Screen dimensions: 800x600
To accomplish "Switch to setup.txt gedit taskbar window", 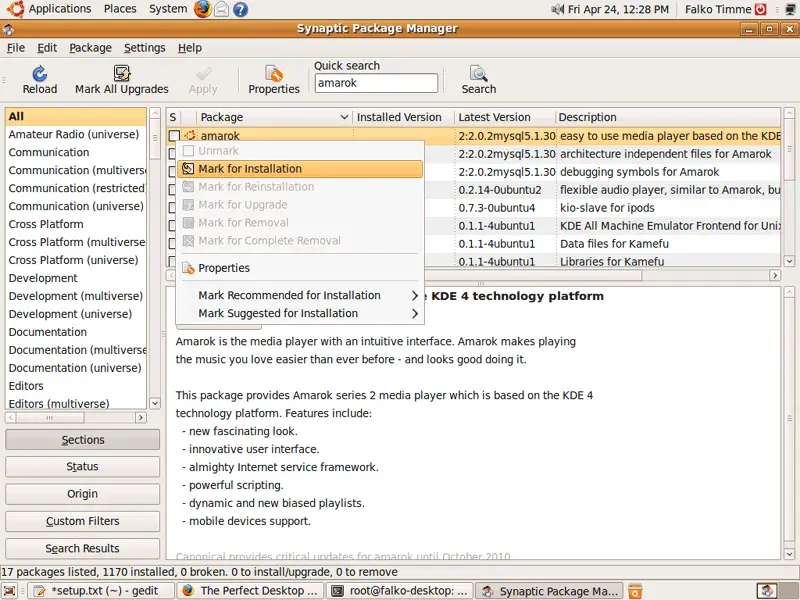I will pyautogui.click(x=101, y=591).
